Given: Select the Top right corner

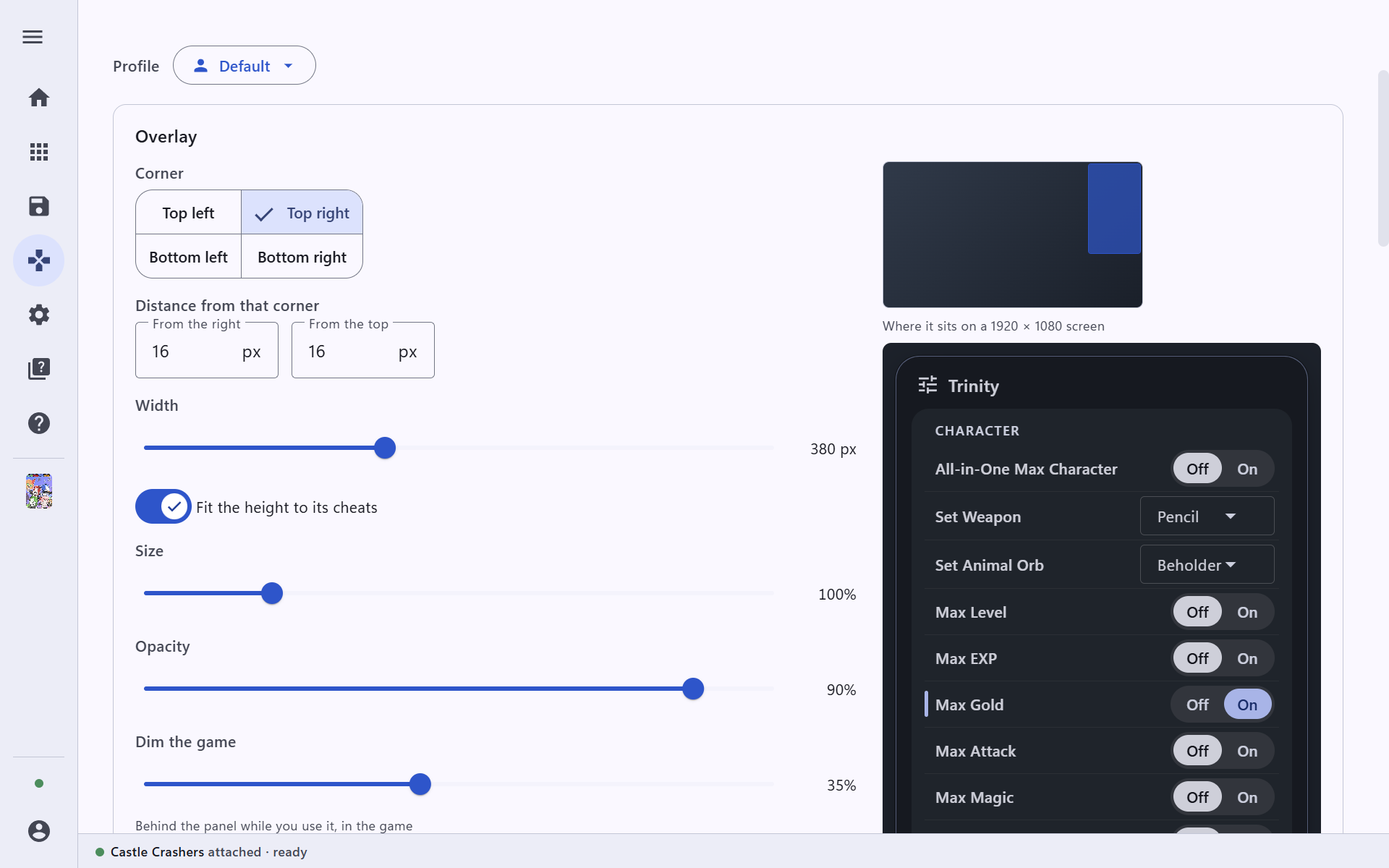Looking at the screenshot, I should point(302,213).
